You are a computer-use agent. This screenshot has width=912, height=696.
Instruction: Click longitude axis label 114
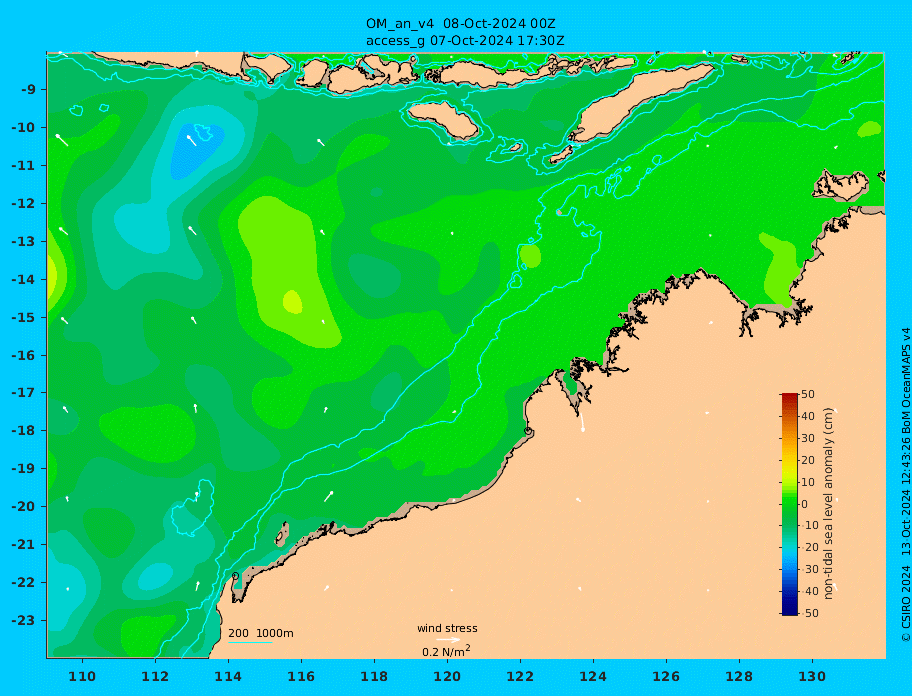229,676
